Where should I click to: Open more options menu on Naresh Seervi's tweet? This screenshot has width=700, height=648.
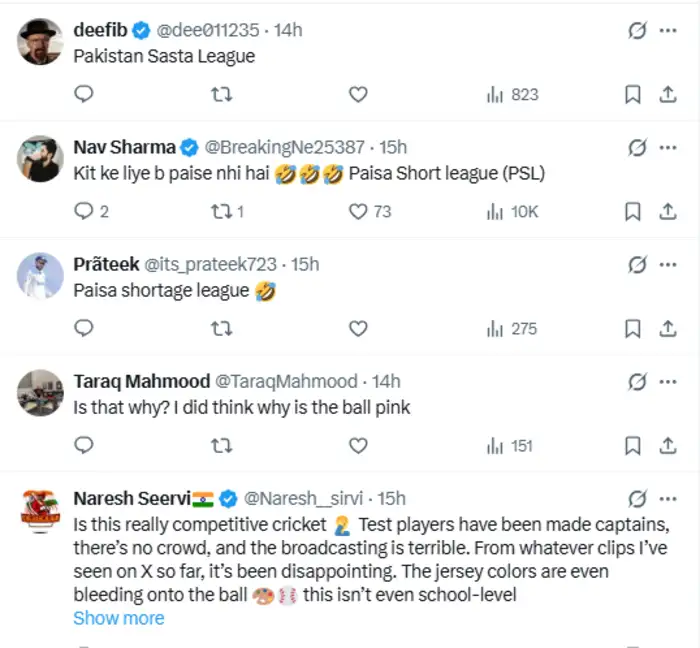pyautogui.click(x=667, y=498)
